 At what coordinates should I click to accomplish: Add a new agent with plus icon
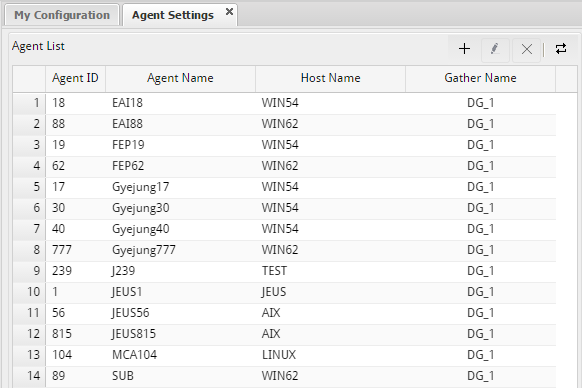click(x=464, y=49)
